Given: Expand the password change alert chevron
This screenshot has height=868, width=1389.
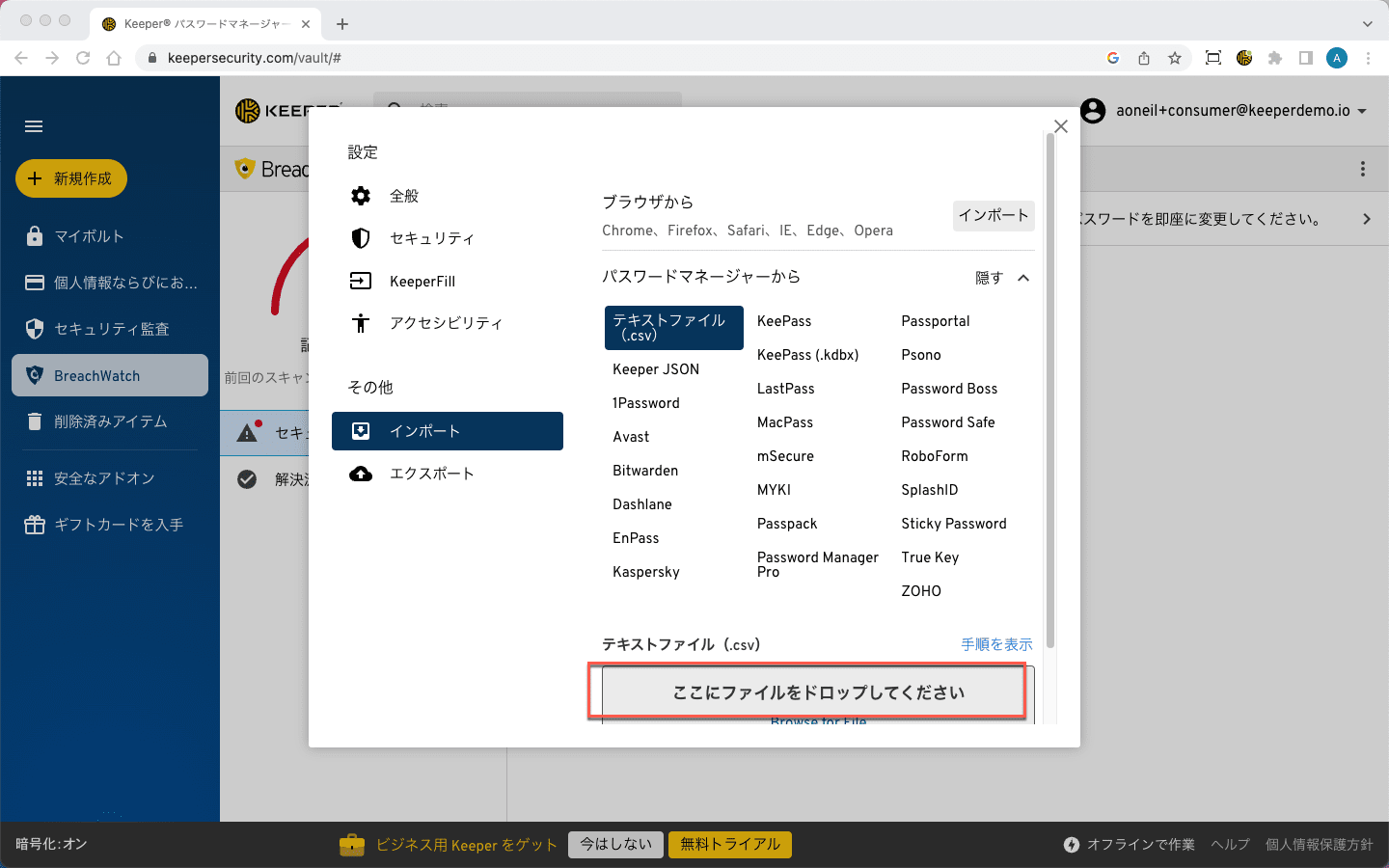Looking at the screenshot, I should pyautogui.click(x=1366, y=219).
